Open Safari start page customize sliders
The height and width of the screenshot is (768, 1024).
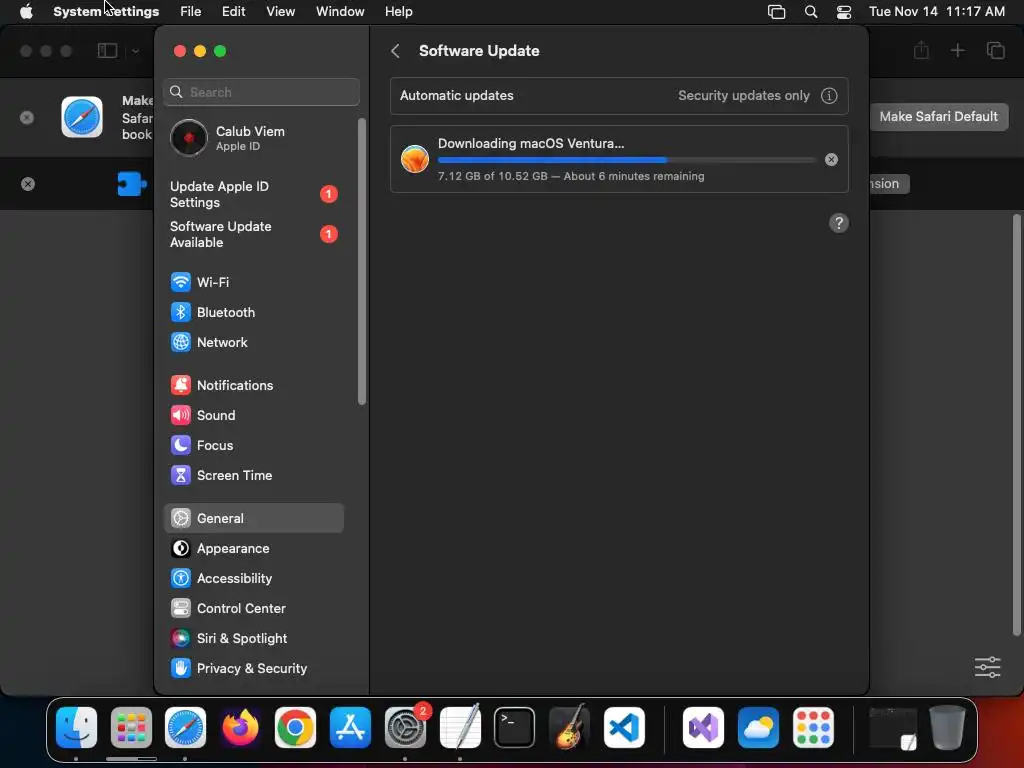point(987,667)
